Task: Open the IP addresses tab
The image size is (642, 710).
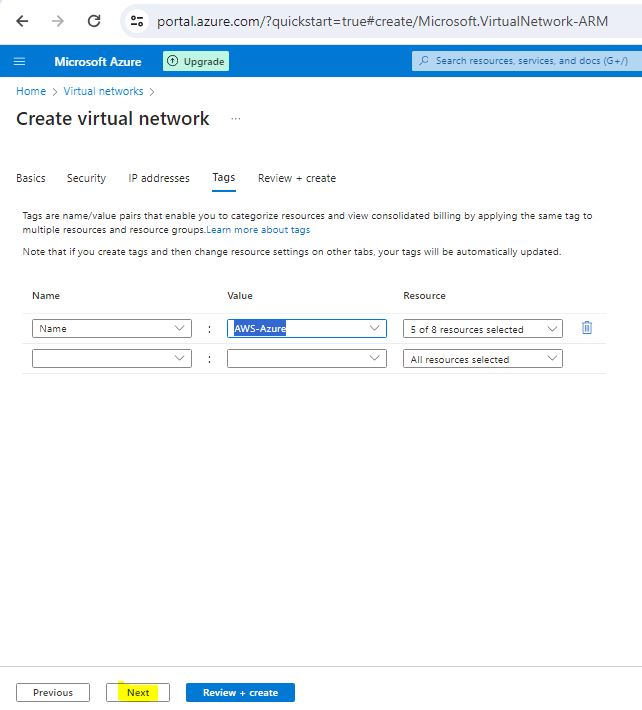Action: [159, 178]
